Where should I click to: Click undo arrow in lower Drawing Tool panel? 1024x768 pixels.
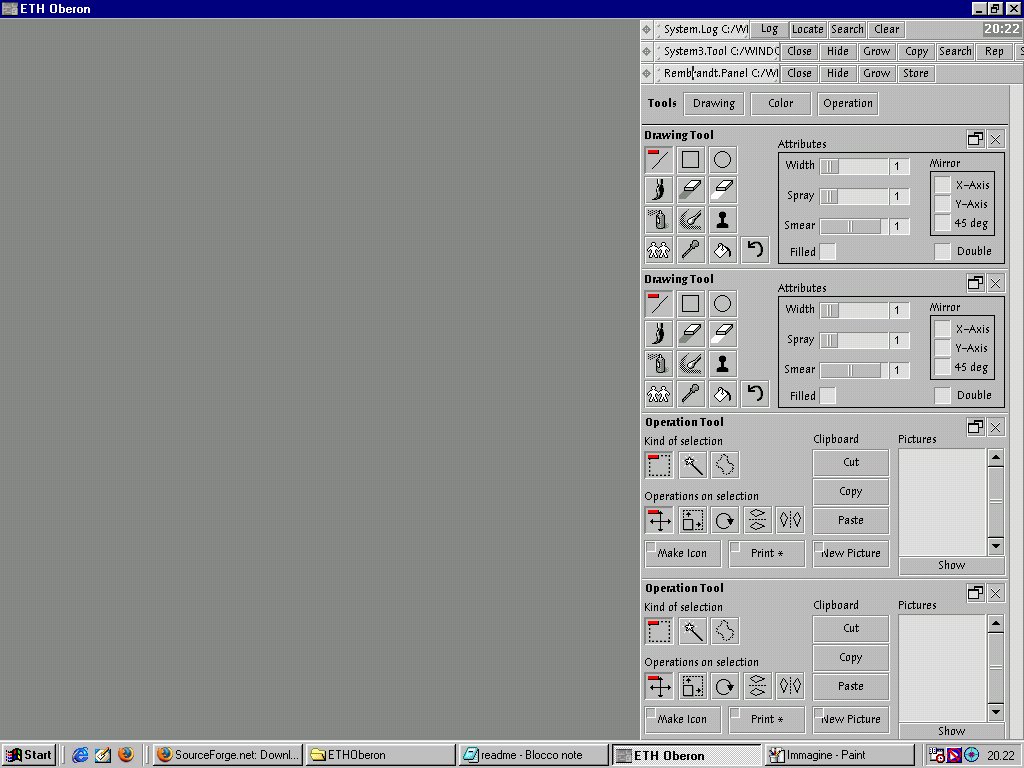755,394
